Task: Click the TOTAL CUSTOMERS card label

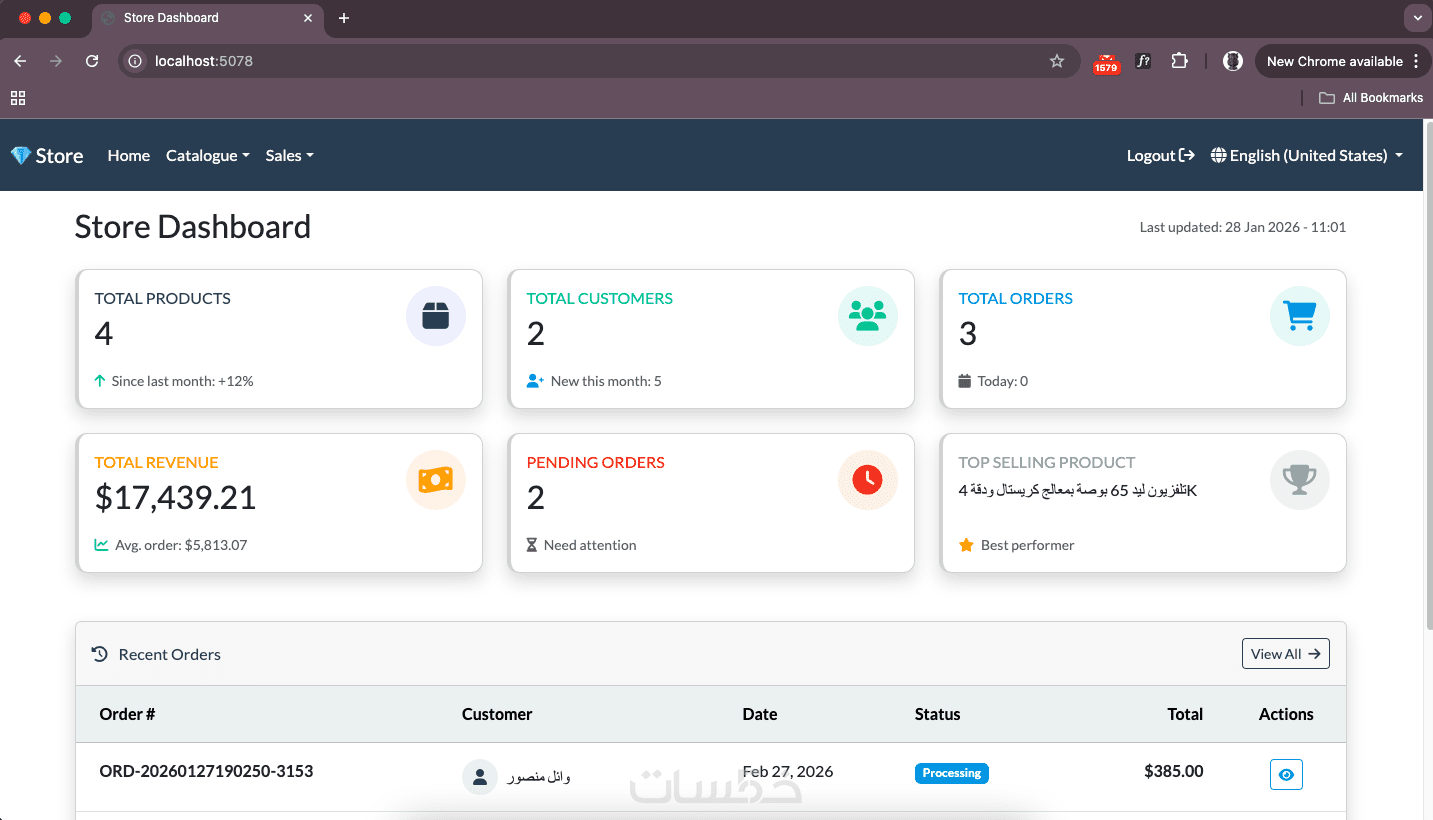Action: [600, 298]
